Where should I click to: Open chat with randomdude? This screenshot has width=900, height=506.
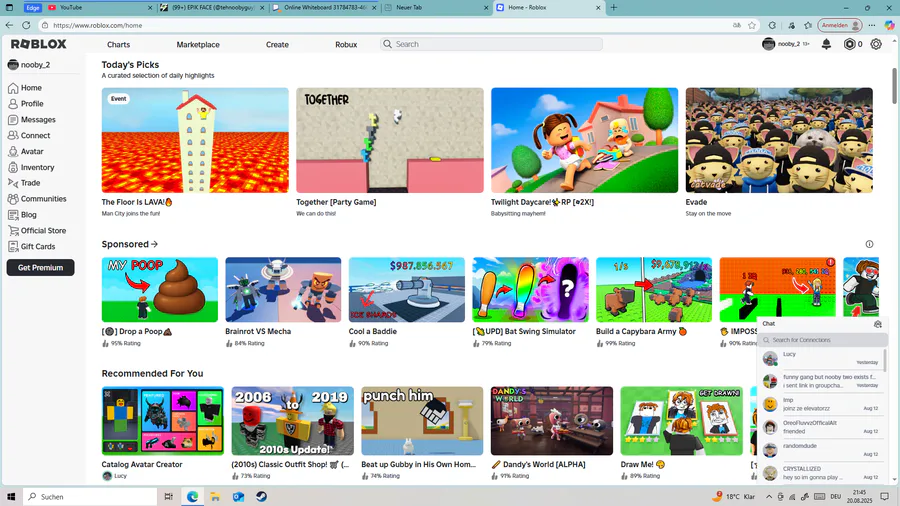click(x=821, y=450)
